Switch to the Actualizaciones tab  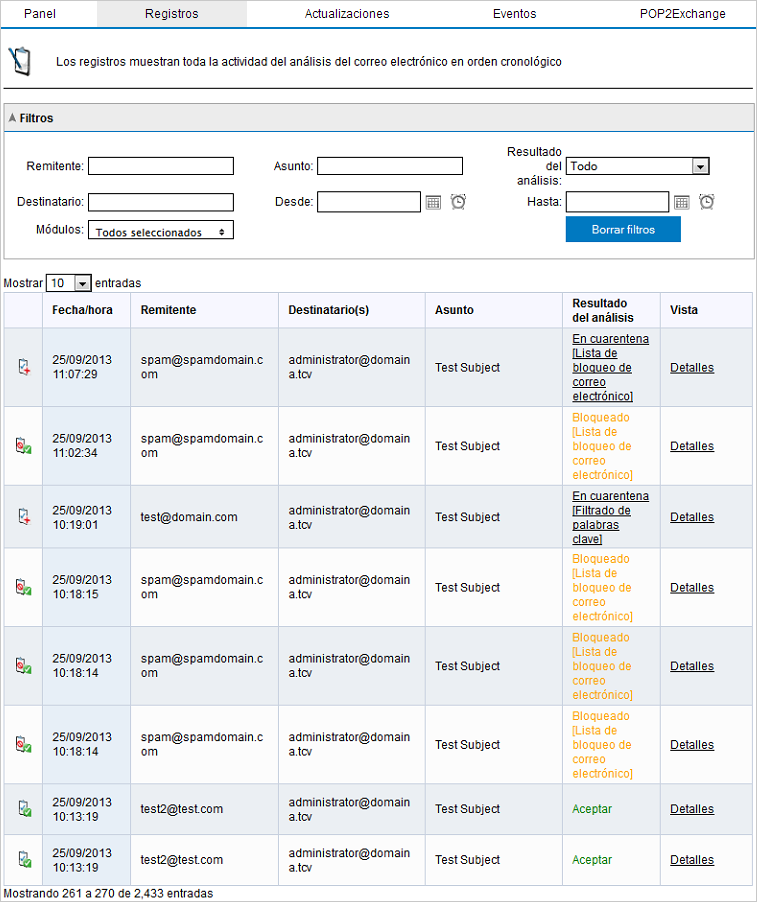(x=347, y=14)
